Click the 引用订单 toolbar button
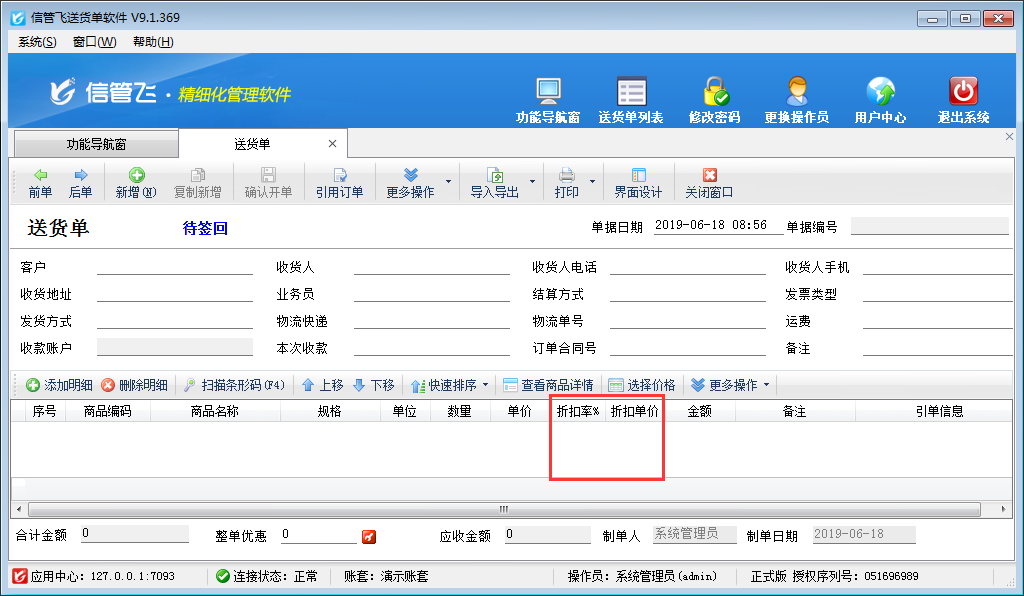The image size is (1024, 596). click(339, 183)
